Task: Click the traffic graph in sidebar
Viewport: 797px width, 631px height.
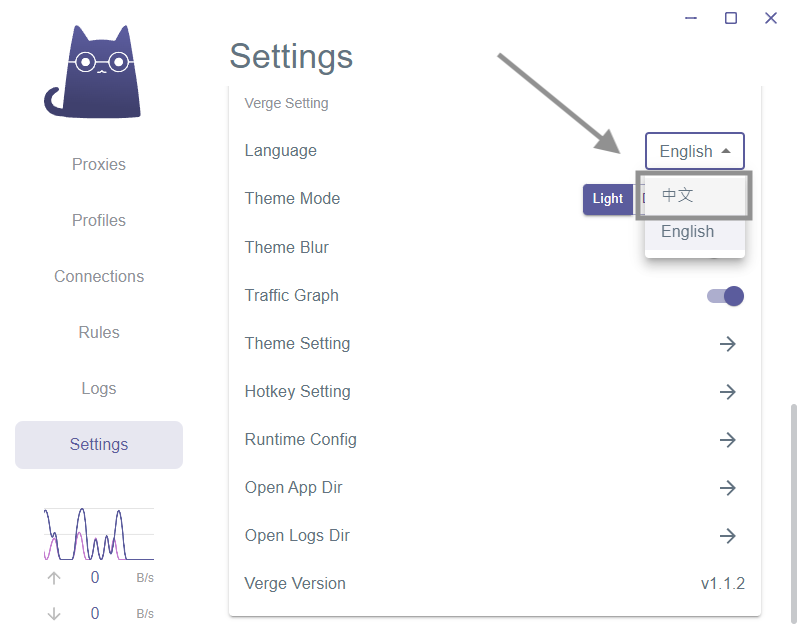Action: 99,534
